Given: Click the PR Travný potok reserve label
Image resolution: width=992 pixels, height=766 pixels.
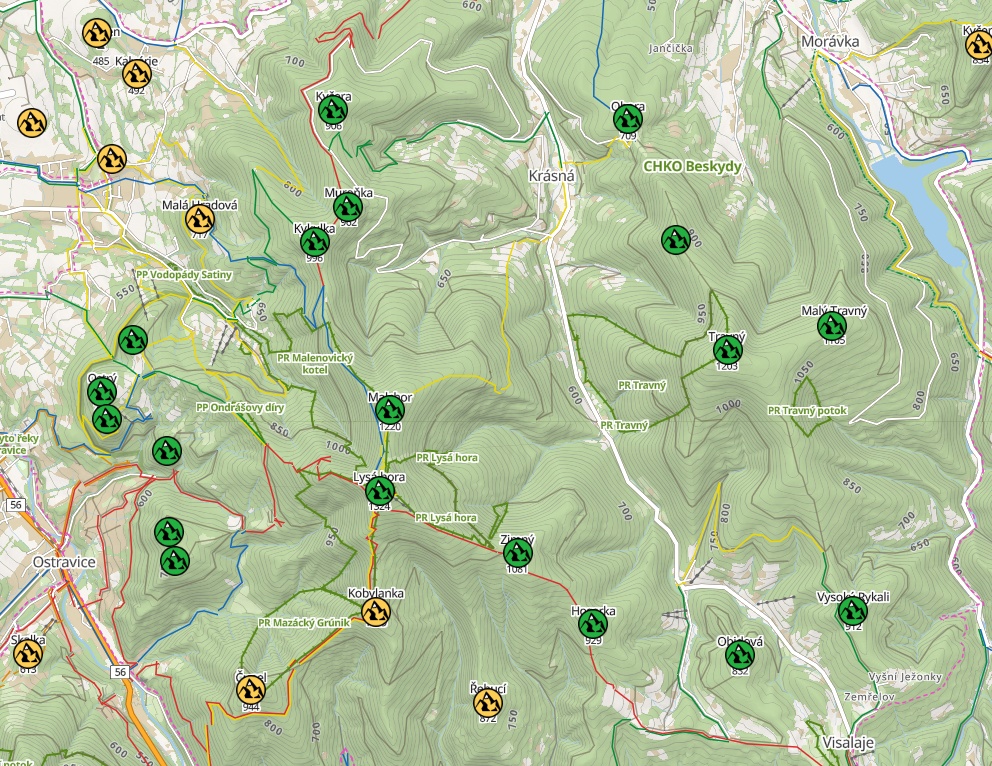Looking at the screenshot, I should tap(807, 411).
